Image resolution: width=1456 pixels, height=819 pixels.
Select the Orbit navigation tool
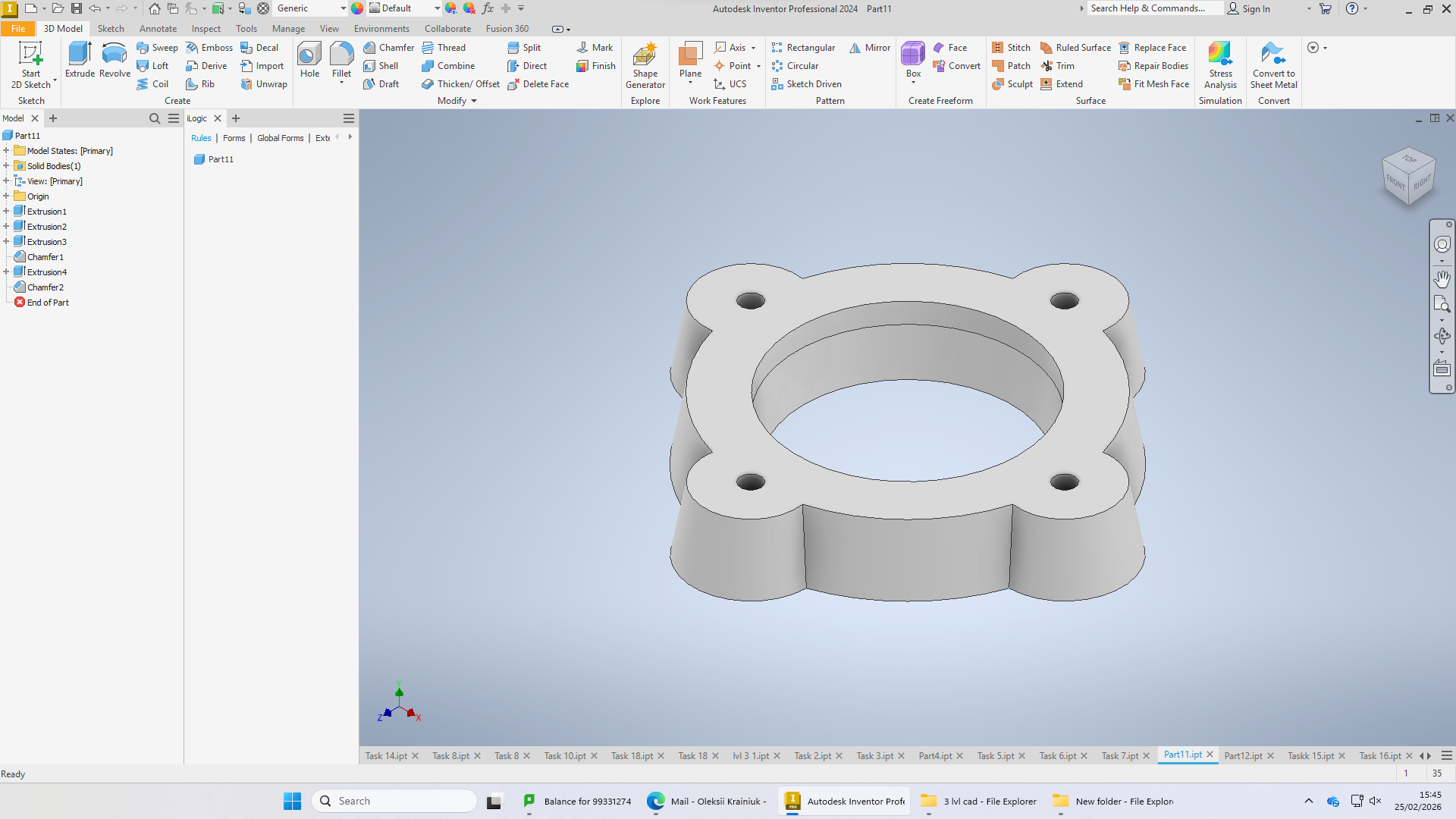click(x=1442, y=335)
